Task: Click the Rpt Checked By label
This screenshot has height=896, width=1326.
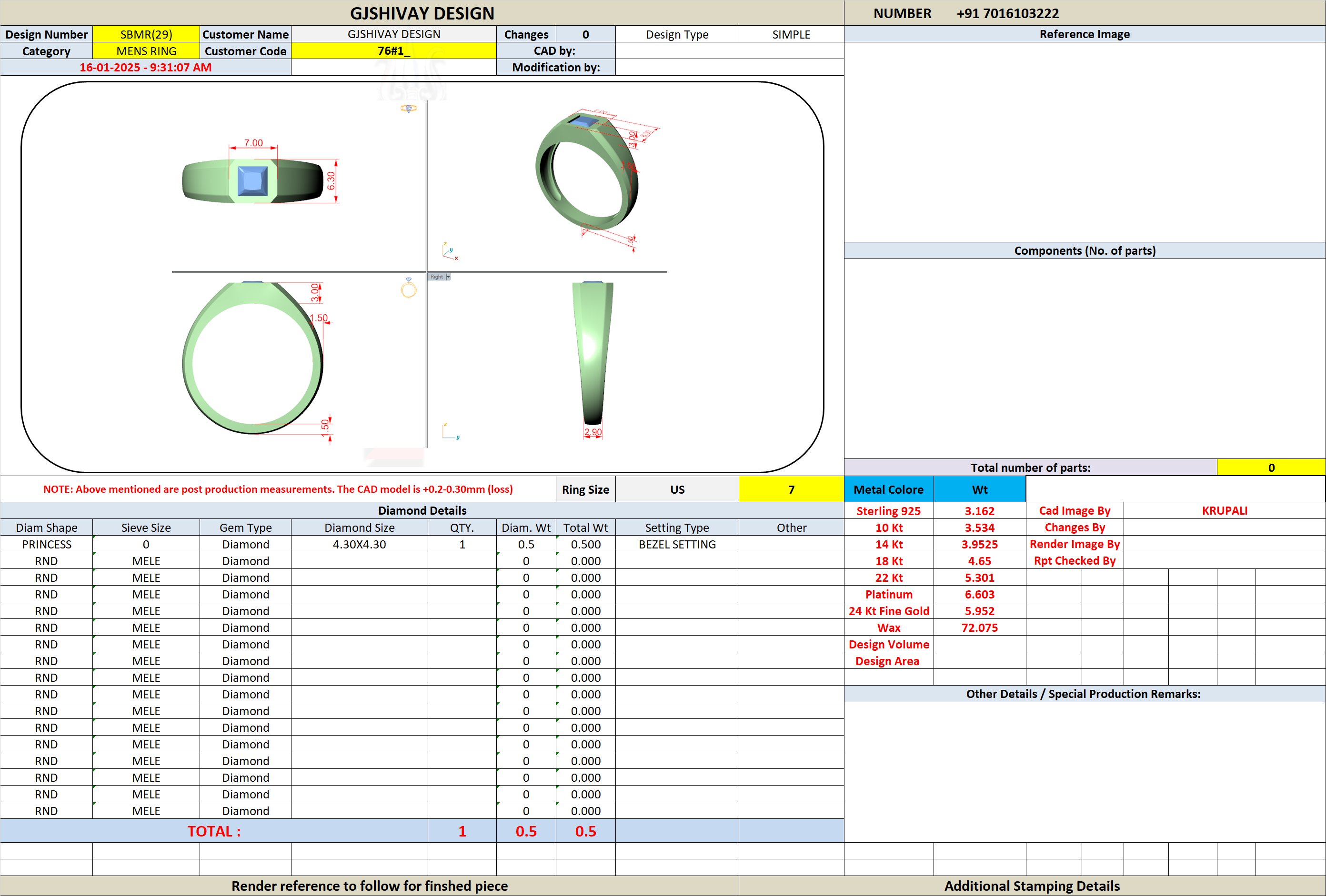Action: (1075, 561)
